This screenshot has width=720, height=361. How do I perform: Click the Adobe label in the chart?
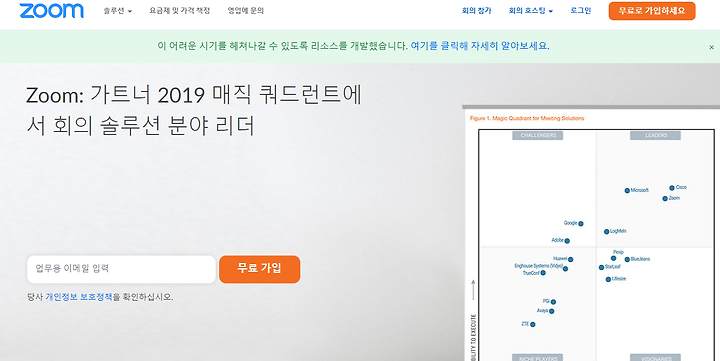point(557,240)
